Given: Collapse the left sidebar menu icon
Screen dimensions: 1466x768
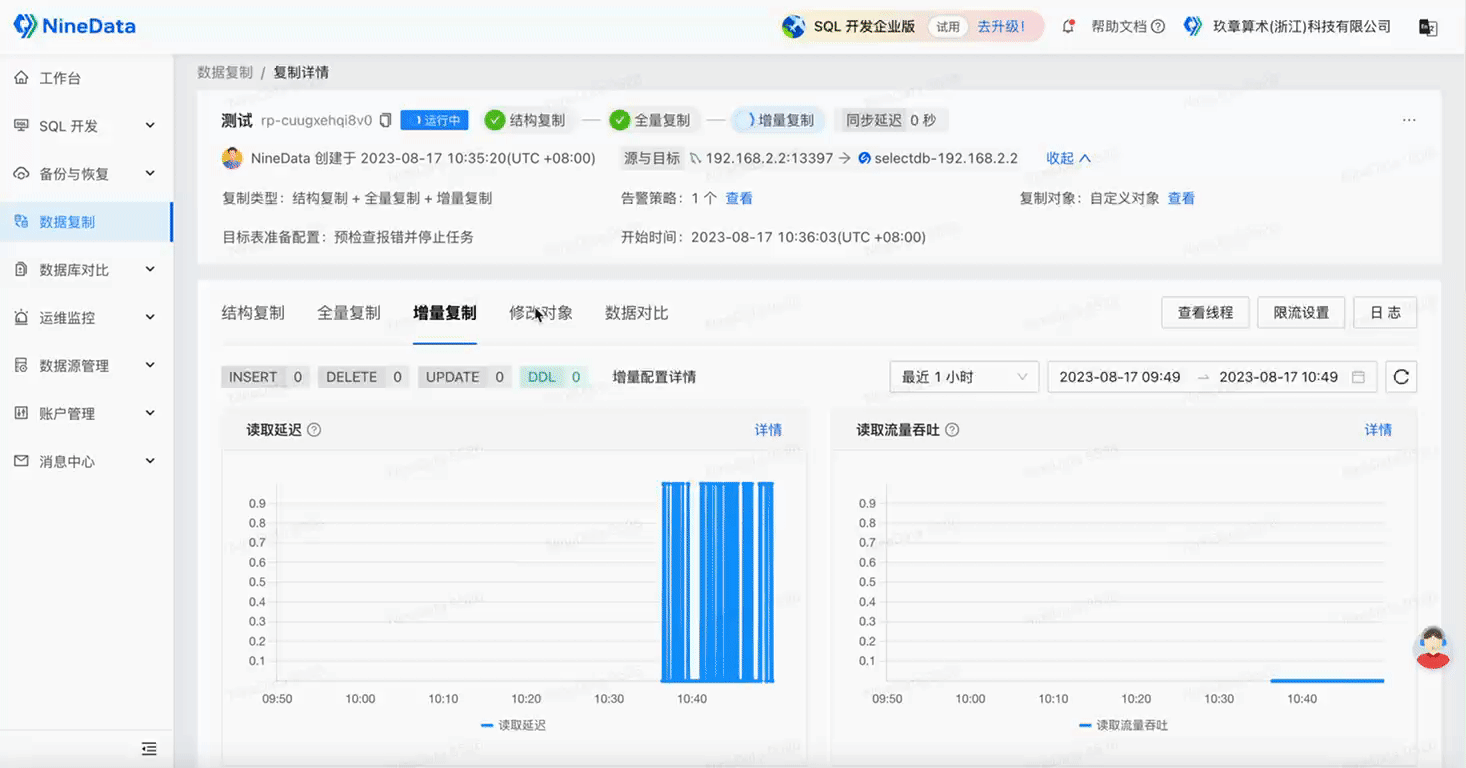Looking at the screenshot, I should 149,748.
